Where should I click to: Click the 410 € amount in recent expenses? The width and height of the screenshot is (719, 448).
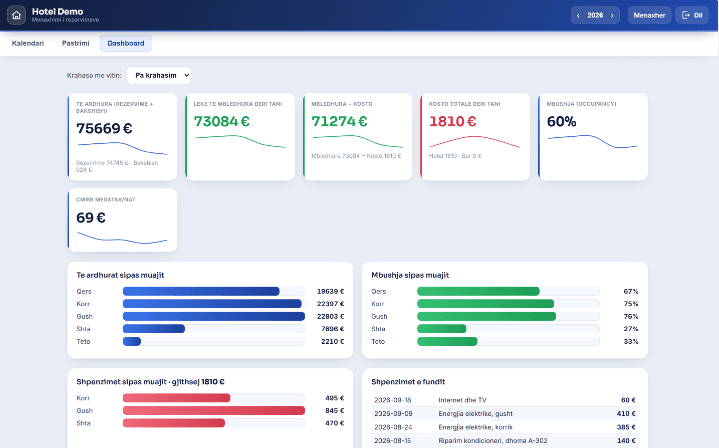point(626,414)
